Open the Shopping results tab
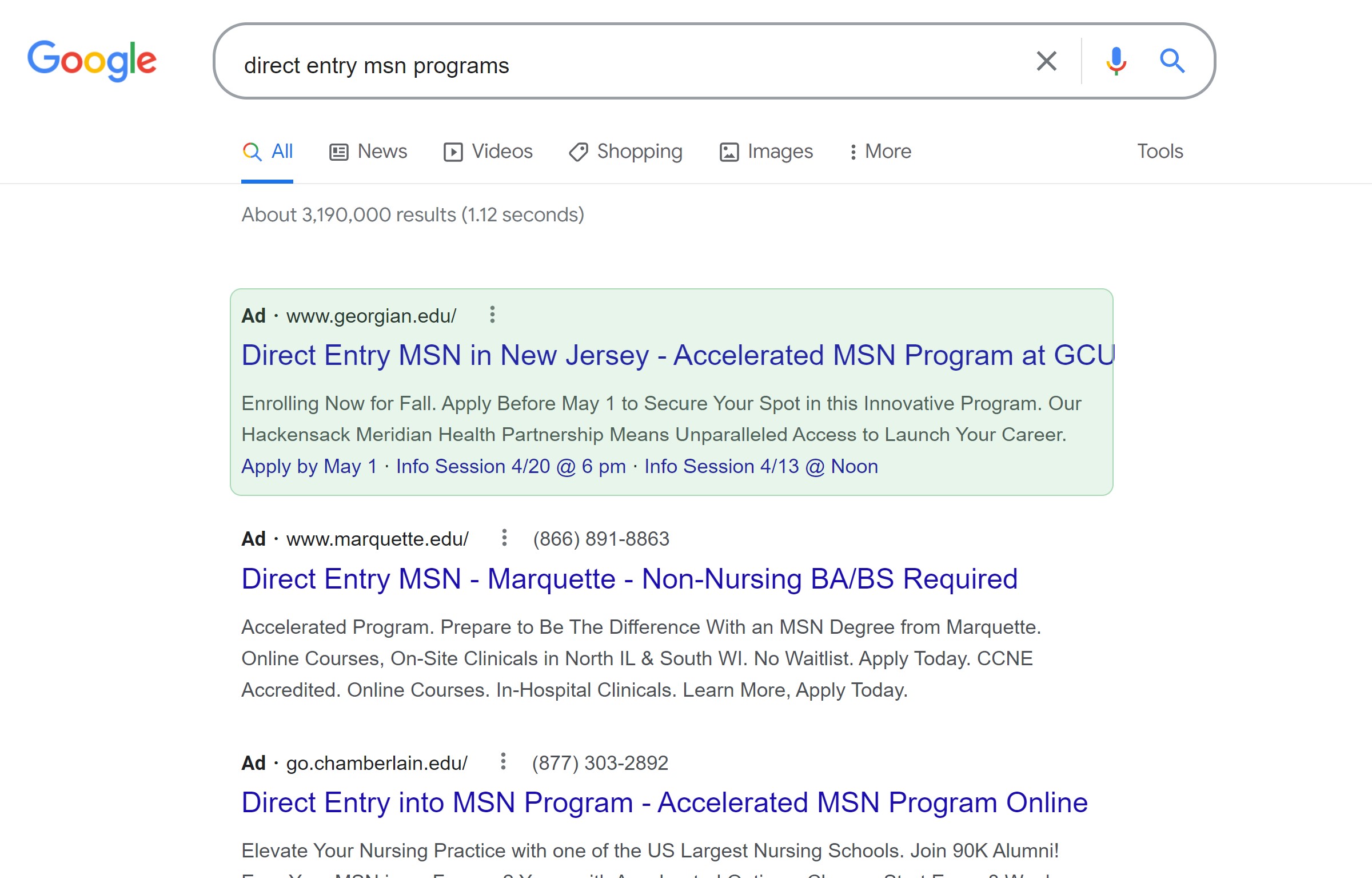The width and height of the screenshot is (1372, 878). coord(625,152)
